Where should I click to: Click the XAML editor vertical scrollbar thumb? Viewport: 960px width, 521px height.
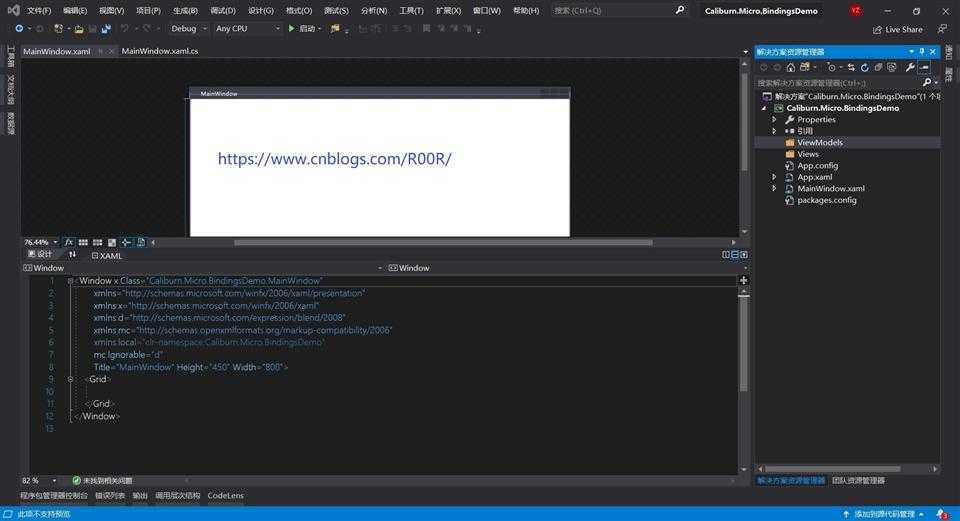743,345
